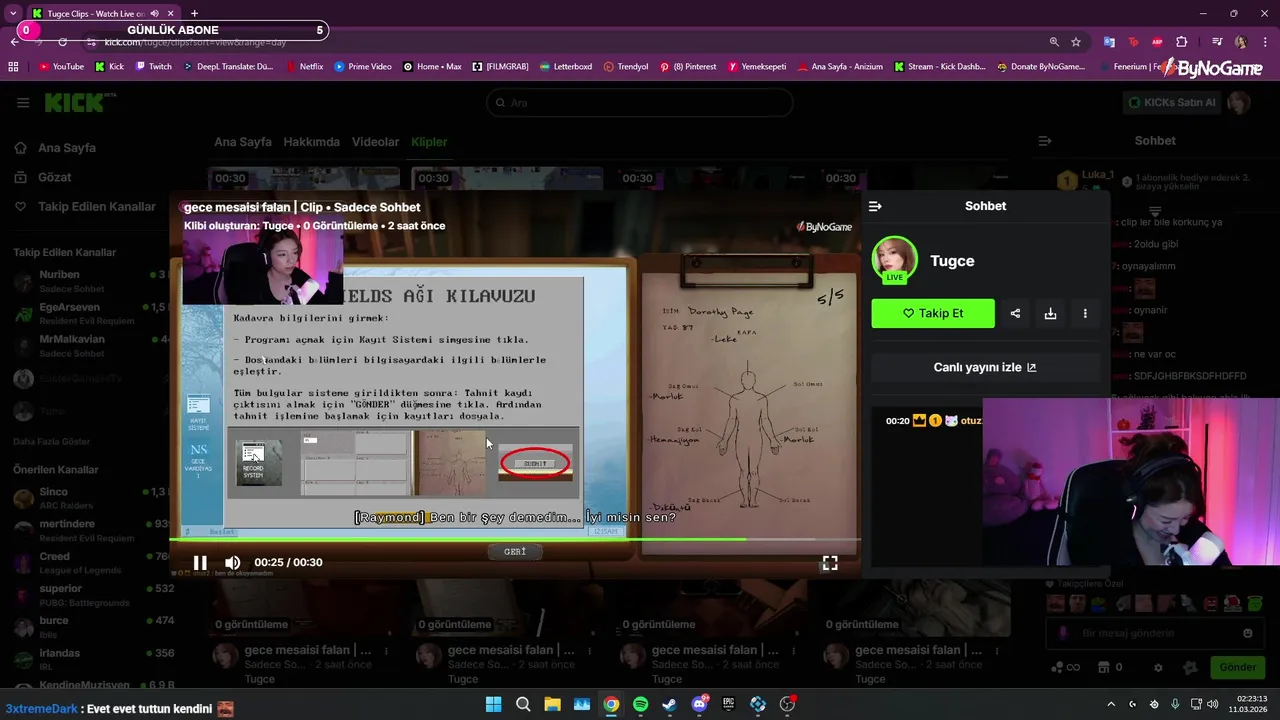The height and width of the screenshot is (720, 1280).
Task: Open the Yemeksepeti bookmark
Action: (x=757, y=67)
